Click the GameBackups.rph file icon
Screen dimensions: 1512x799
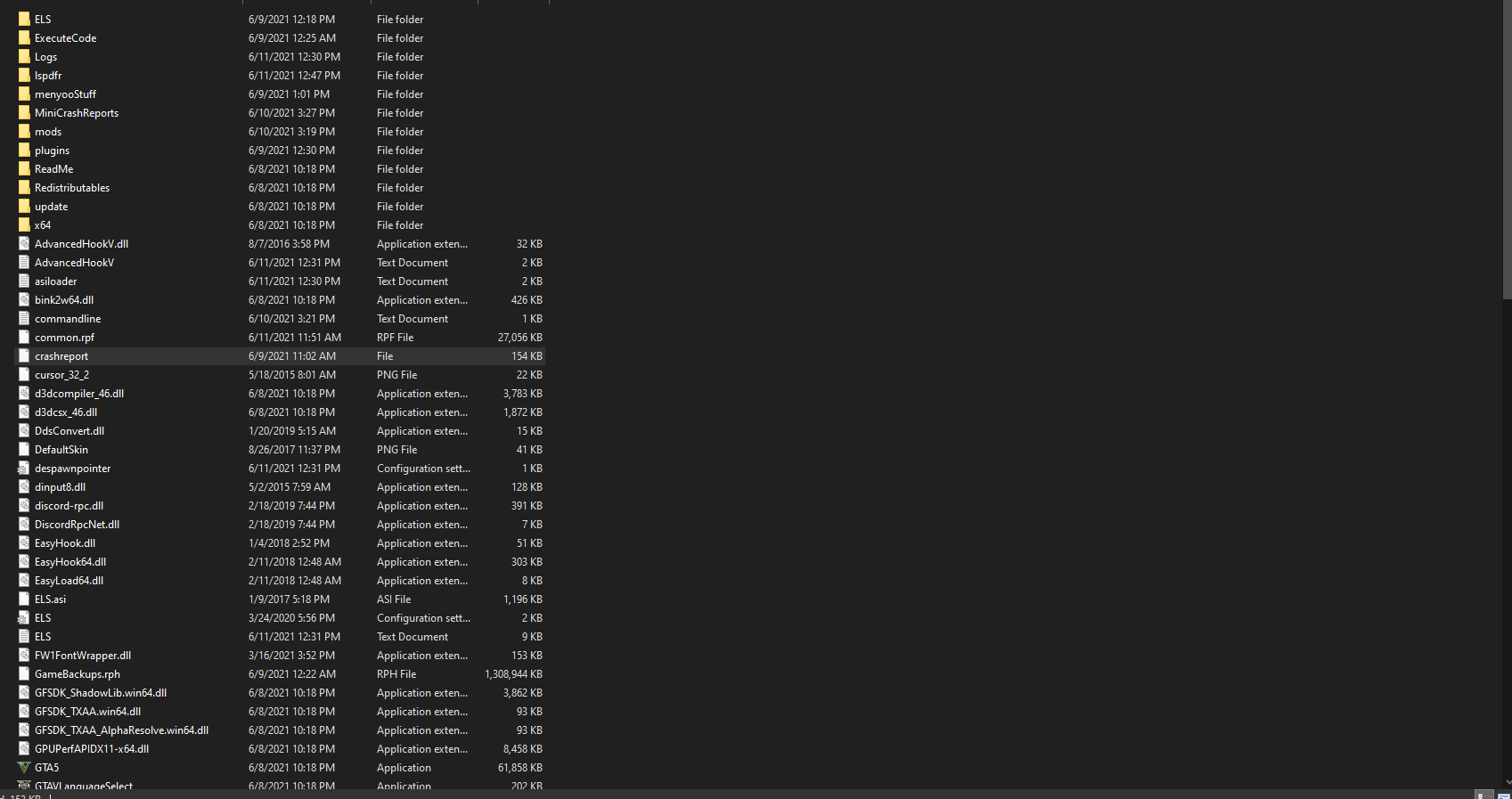point(24,673)
